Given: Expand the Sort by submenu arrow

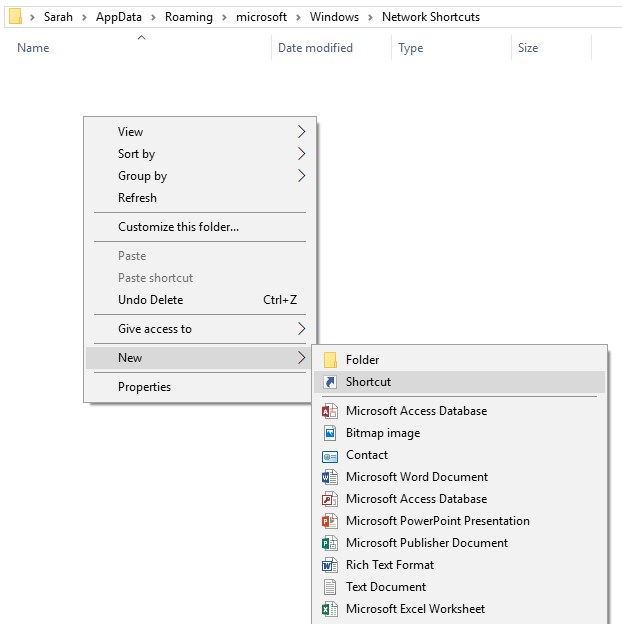Looking at the screenshot, I should [x=301, y=154].
